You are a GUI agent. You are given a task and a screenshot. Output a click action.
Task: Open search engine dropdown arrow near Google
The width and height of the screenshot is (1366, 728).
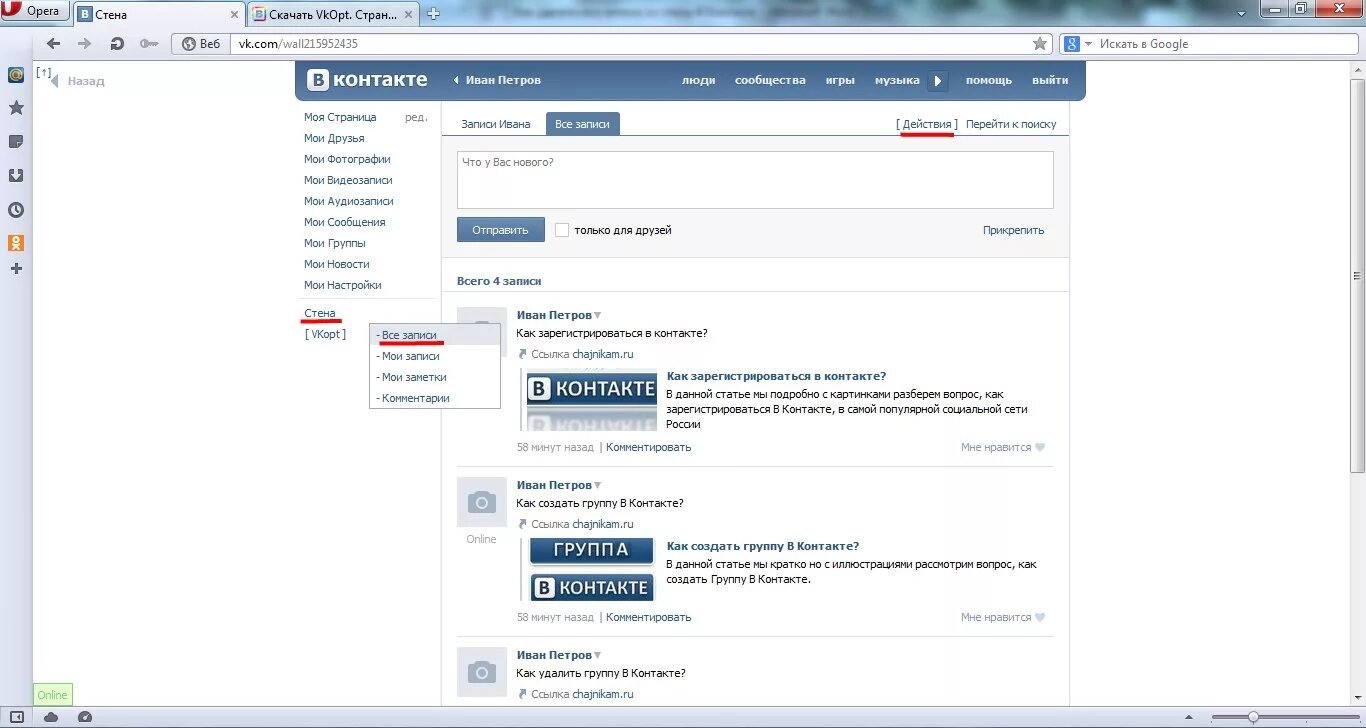pyautogui.click(x=1089, y=44)
